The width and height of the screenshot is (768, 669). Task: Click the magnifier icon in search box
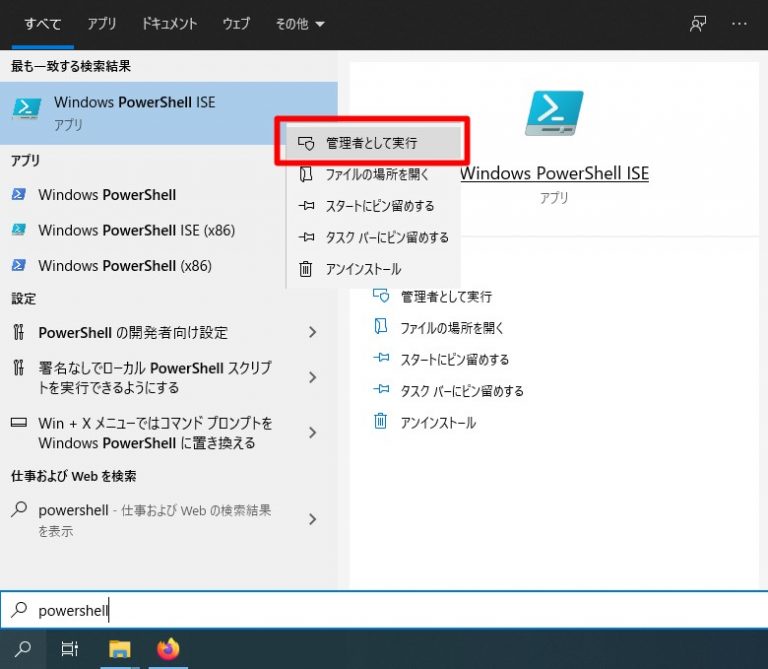tap(20, 610)
